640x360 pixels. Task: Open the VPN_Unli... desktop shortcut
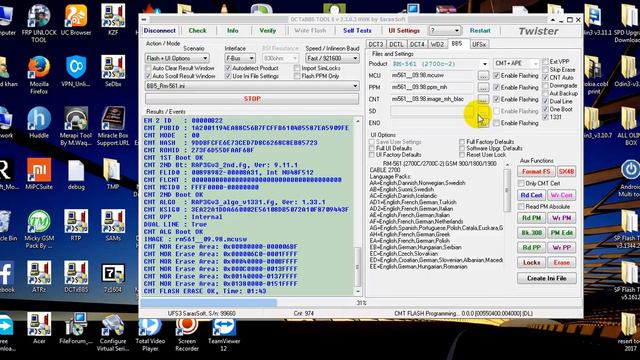point(76,71)
